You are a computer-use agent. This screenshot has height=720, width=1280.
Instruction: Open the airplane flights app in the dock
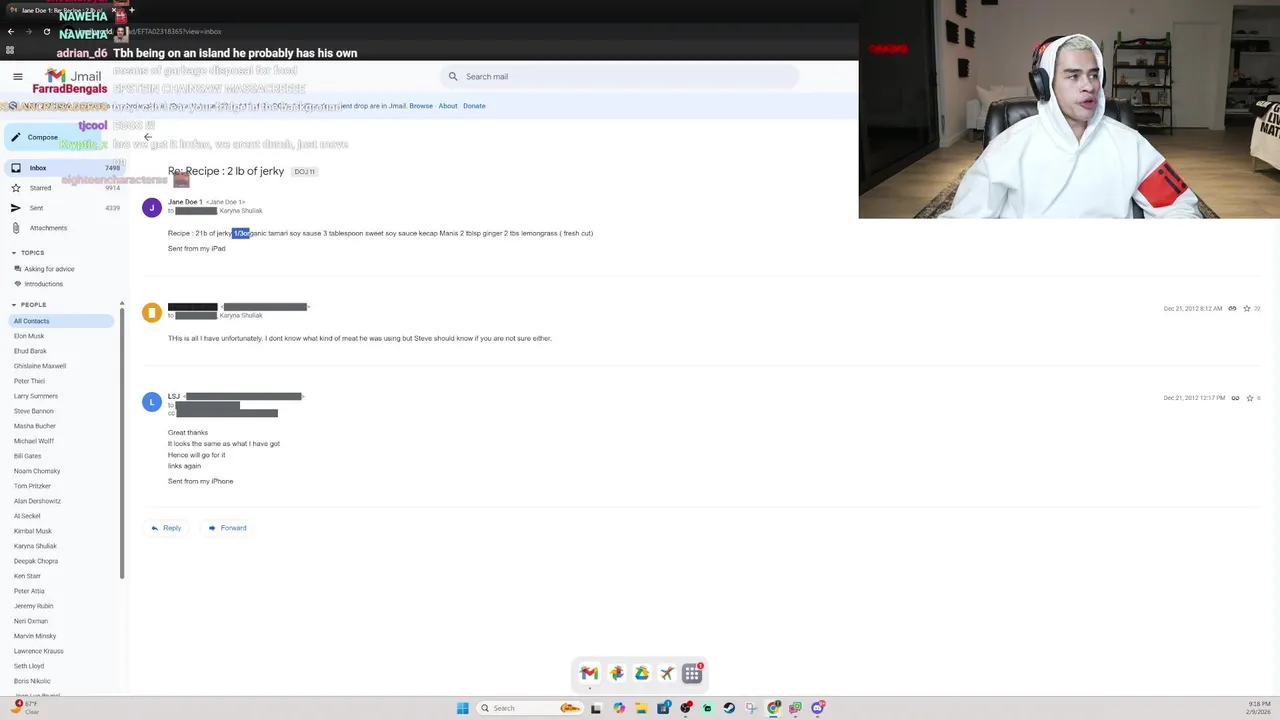point(667,674)
